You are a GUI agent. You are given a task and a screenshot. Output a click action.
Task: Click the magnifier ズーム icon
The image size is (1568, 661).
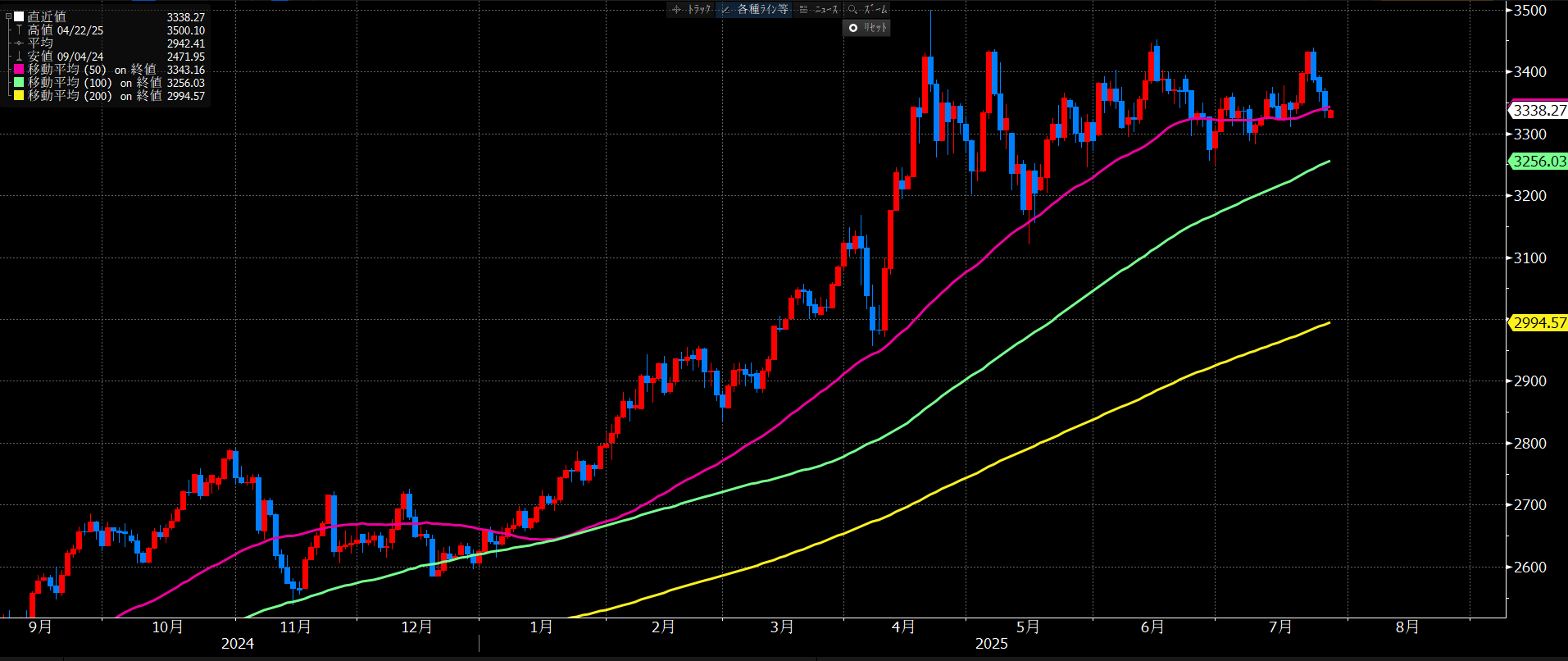852,9
